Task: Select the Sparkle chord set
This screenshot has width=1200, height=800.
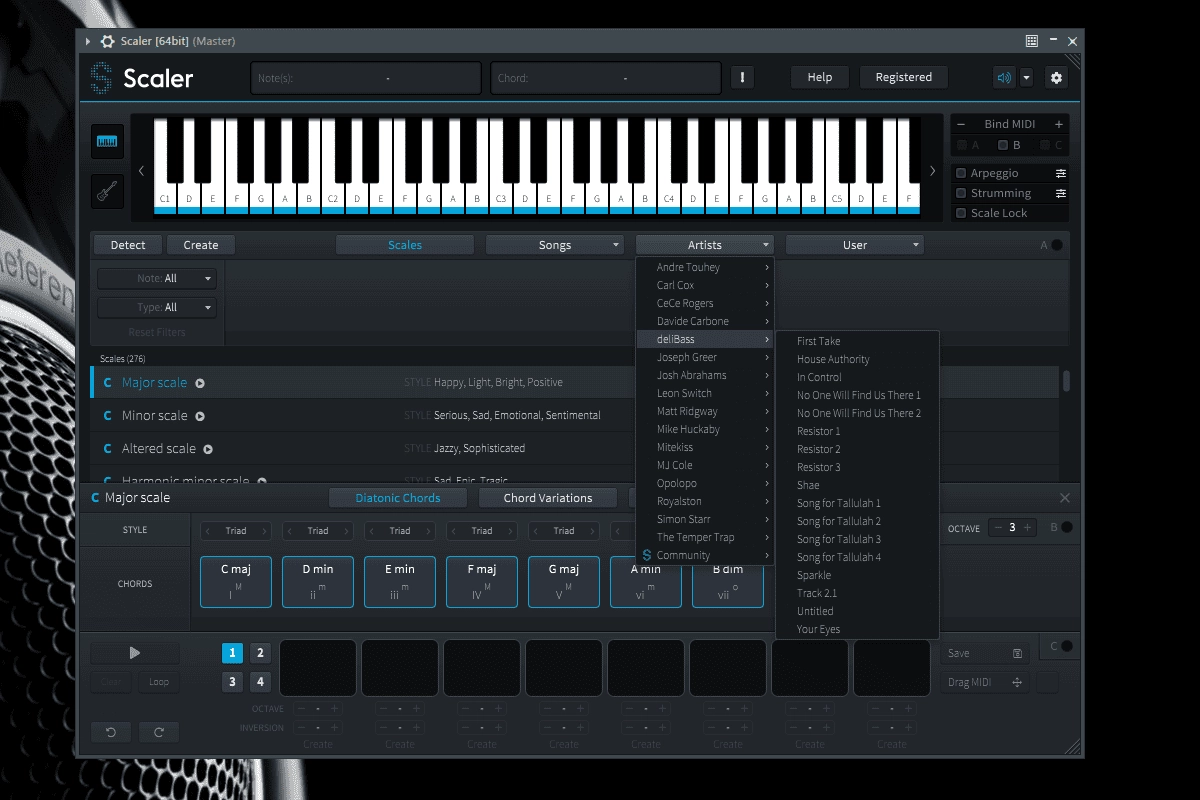Action: [x=857, y=575]
